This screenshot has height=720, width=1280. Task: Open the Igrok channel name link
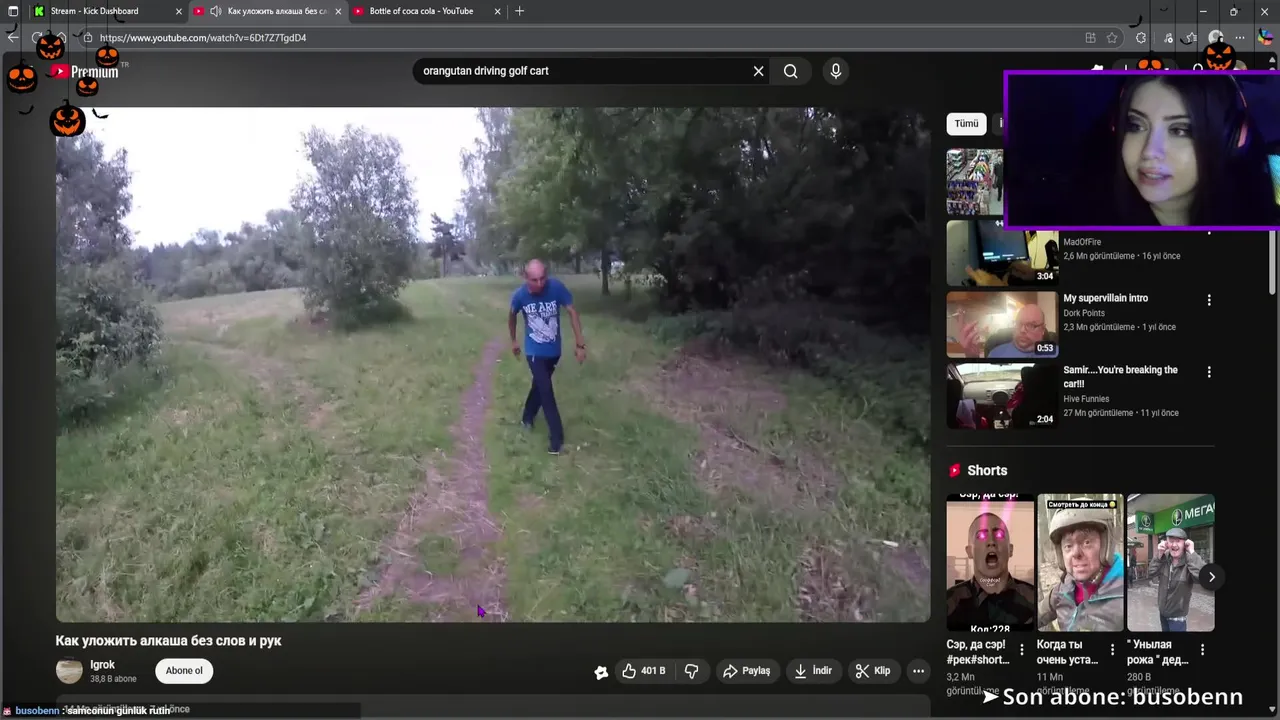102,664
